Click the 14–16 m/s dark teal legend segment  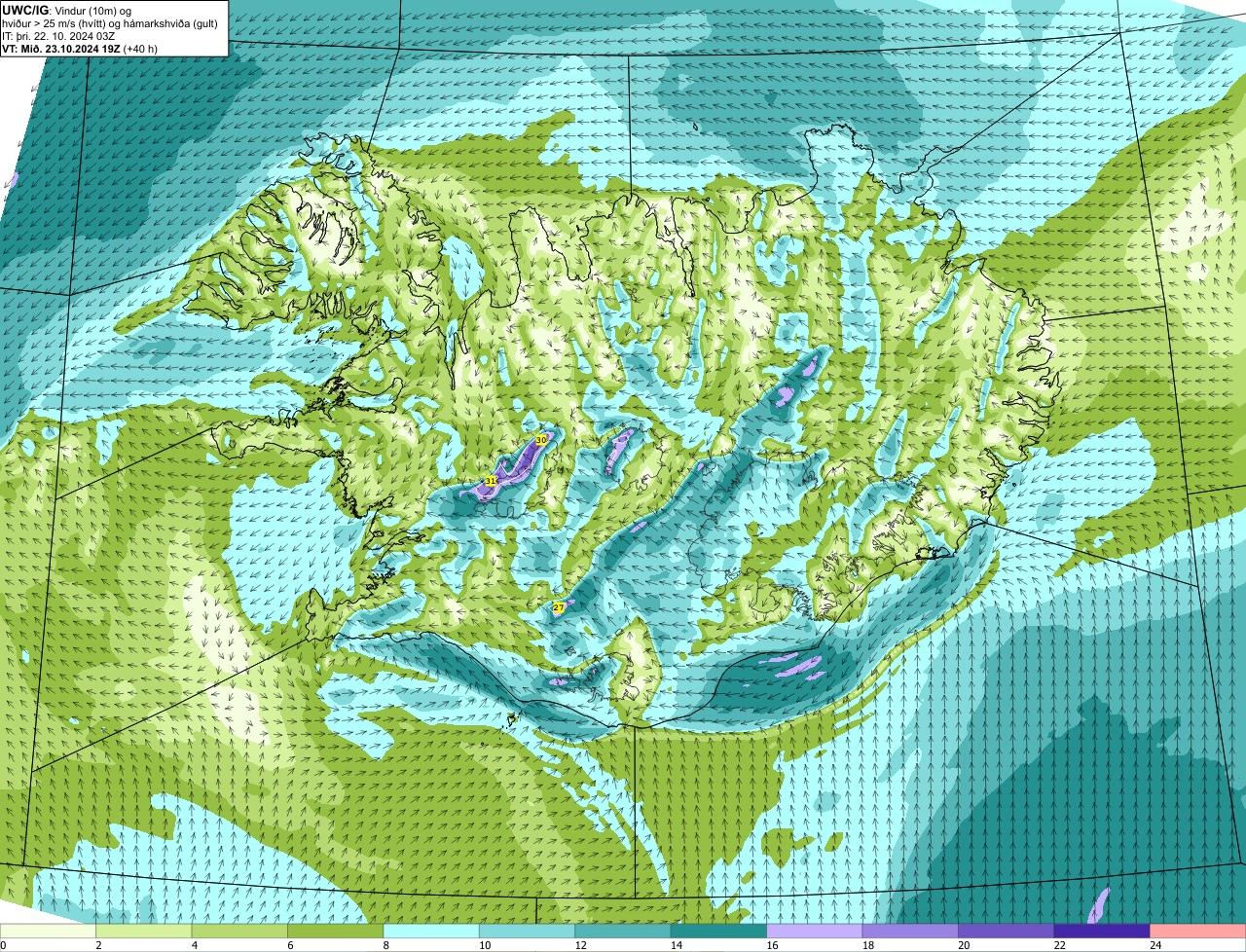[x=719, y=931]
